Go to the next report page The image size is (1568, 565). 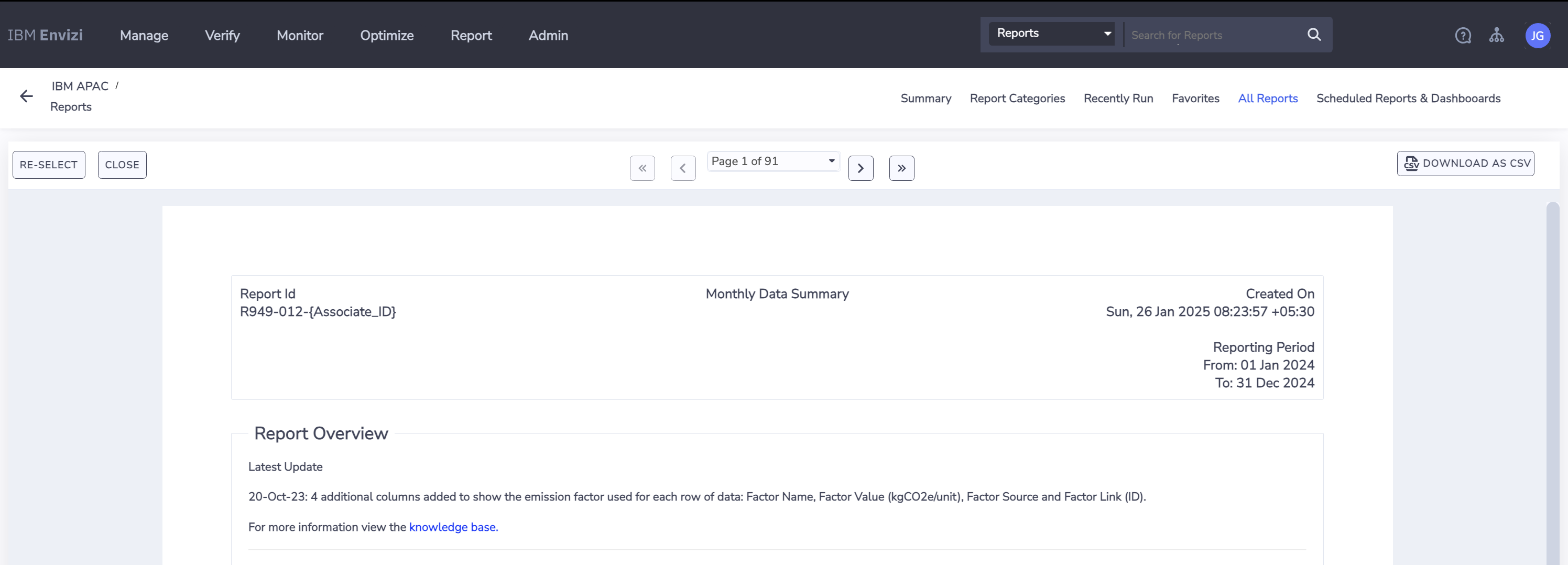pos(861,168)
